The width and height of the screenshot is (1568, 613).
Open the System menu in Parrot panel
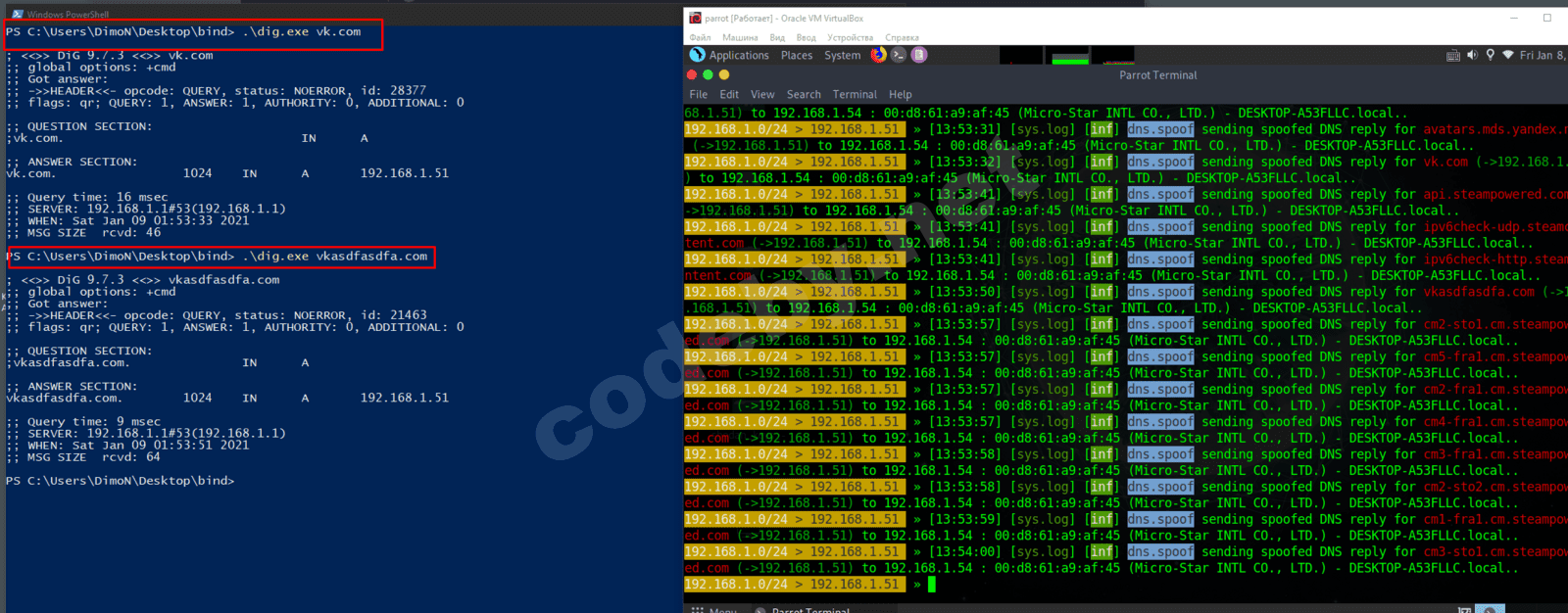tap(843, 56)
